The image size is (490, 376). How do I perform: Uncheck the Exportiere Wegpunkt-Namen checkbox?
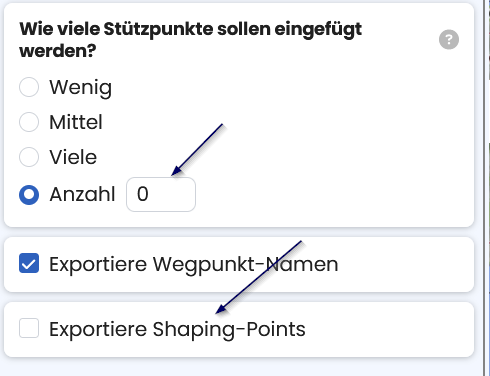[29, 263]
